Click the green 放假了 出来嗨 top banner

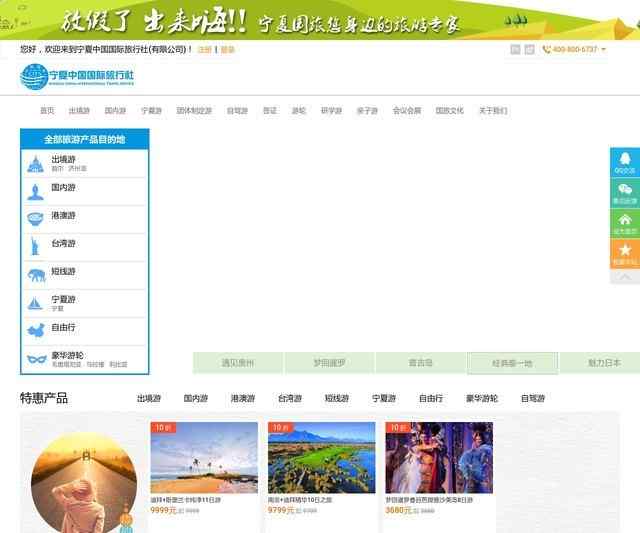coord(320,20)
